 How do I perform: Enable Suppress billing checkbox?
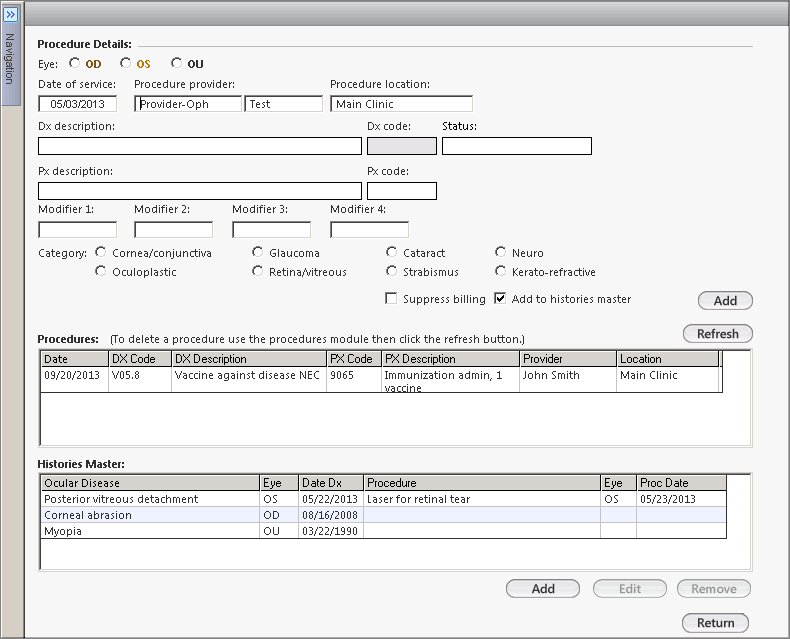[x=391, y=298]
